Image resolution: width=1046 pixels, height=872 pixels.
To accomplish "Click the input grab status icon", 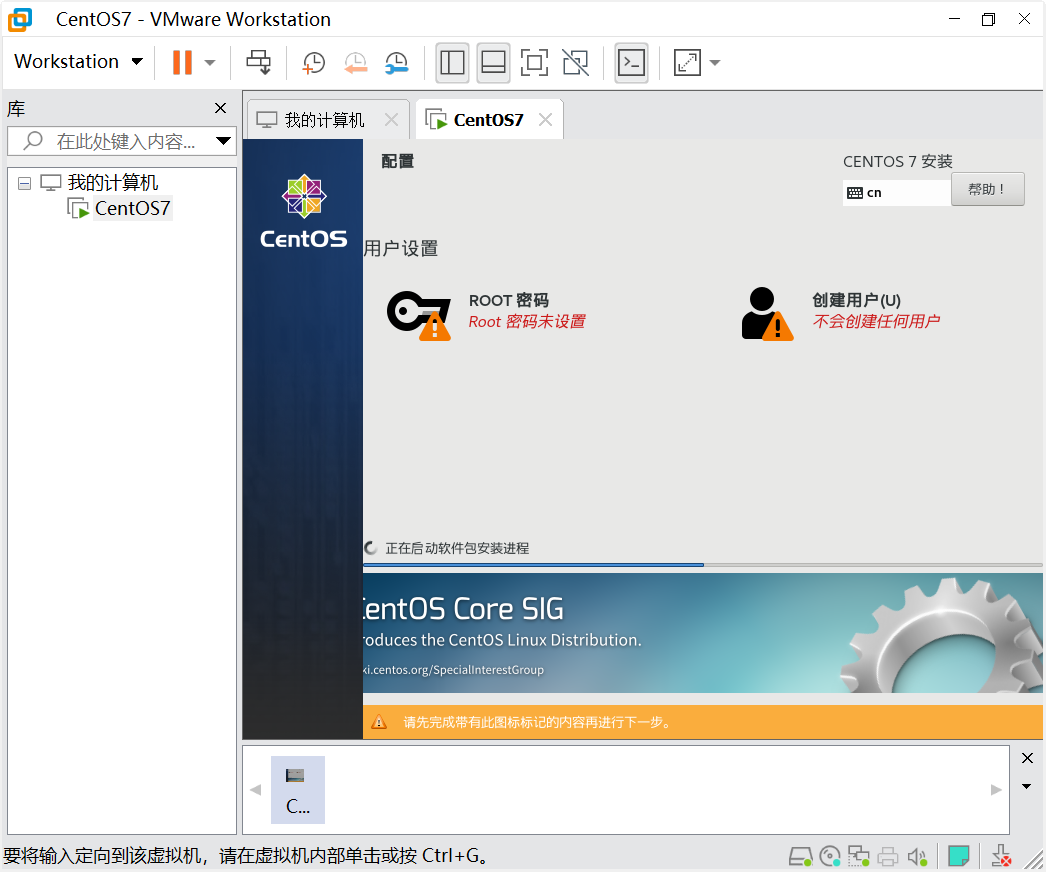I will click(1001, 856).
